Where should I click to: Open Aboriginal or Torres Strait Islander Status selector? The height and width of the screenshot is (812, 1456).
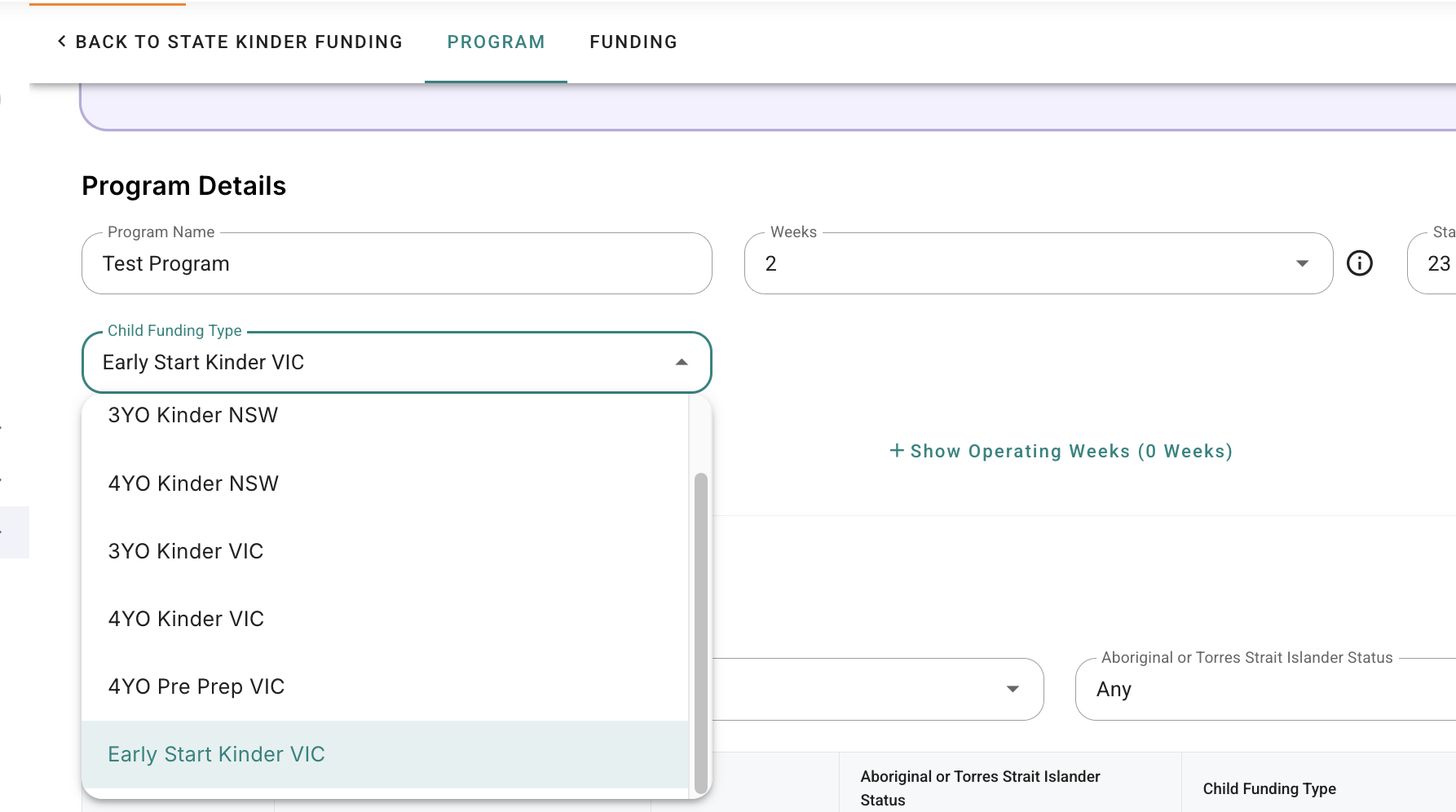1265,689
